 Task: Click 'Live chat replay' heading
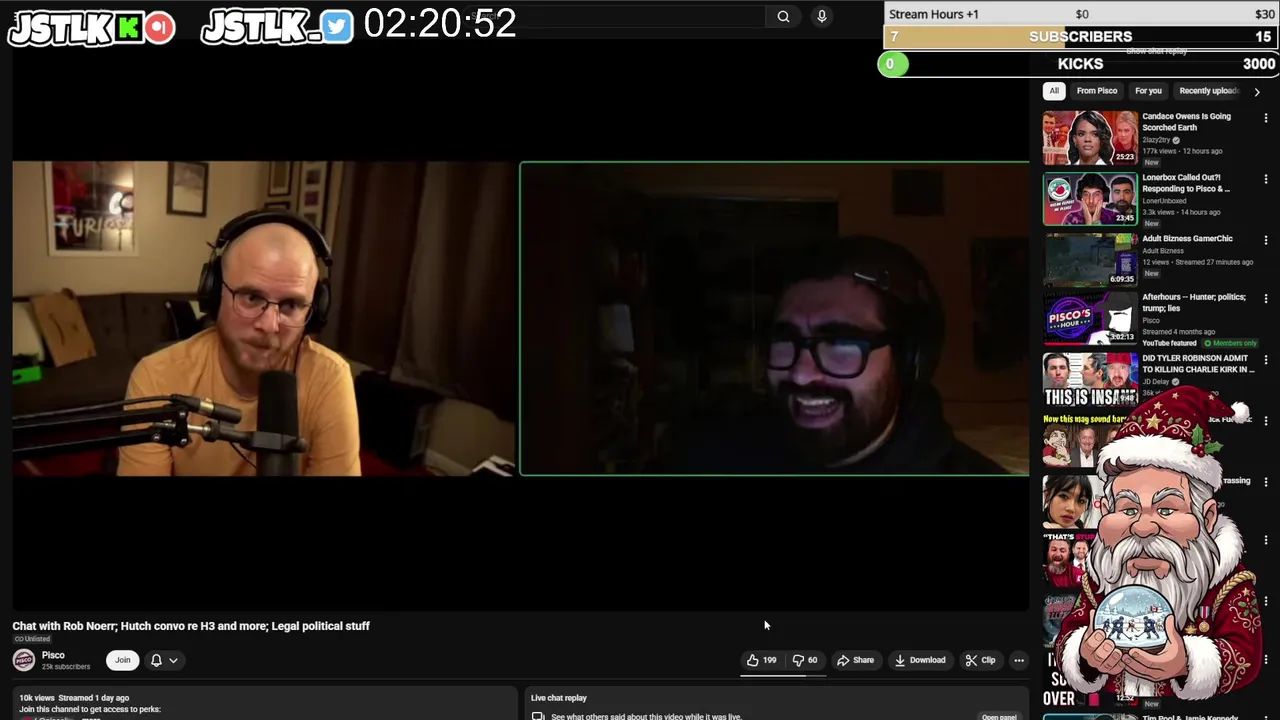coord(558,698)
